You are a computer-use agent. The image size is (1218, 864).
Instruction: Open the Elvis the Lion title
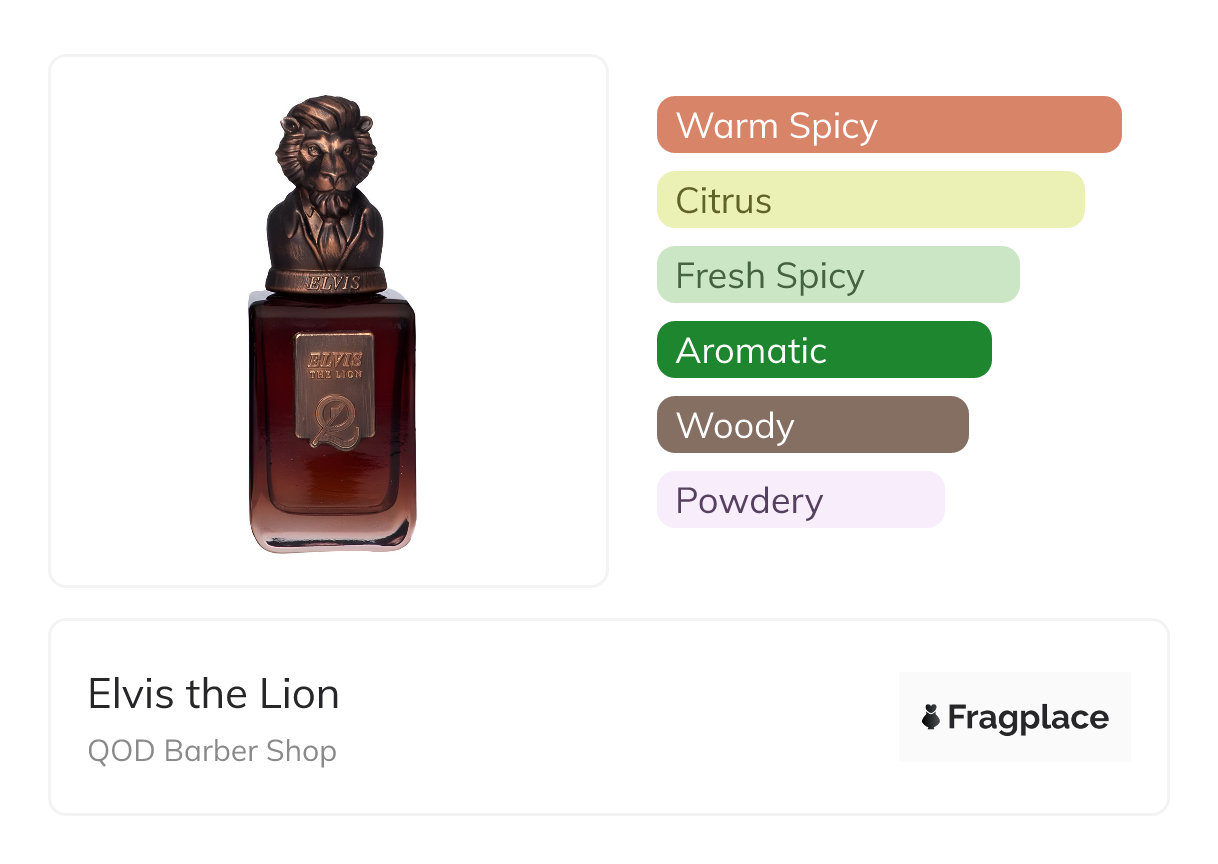pyautogui.click(x=213, y=694)
